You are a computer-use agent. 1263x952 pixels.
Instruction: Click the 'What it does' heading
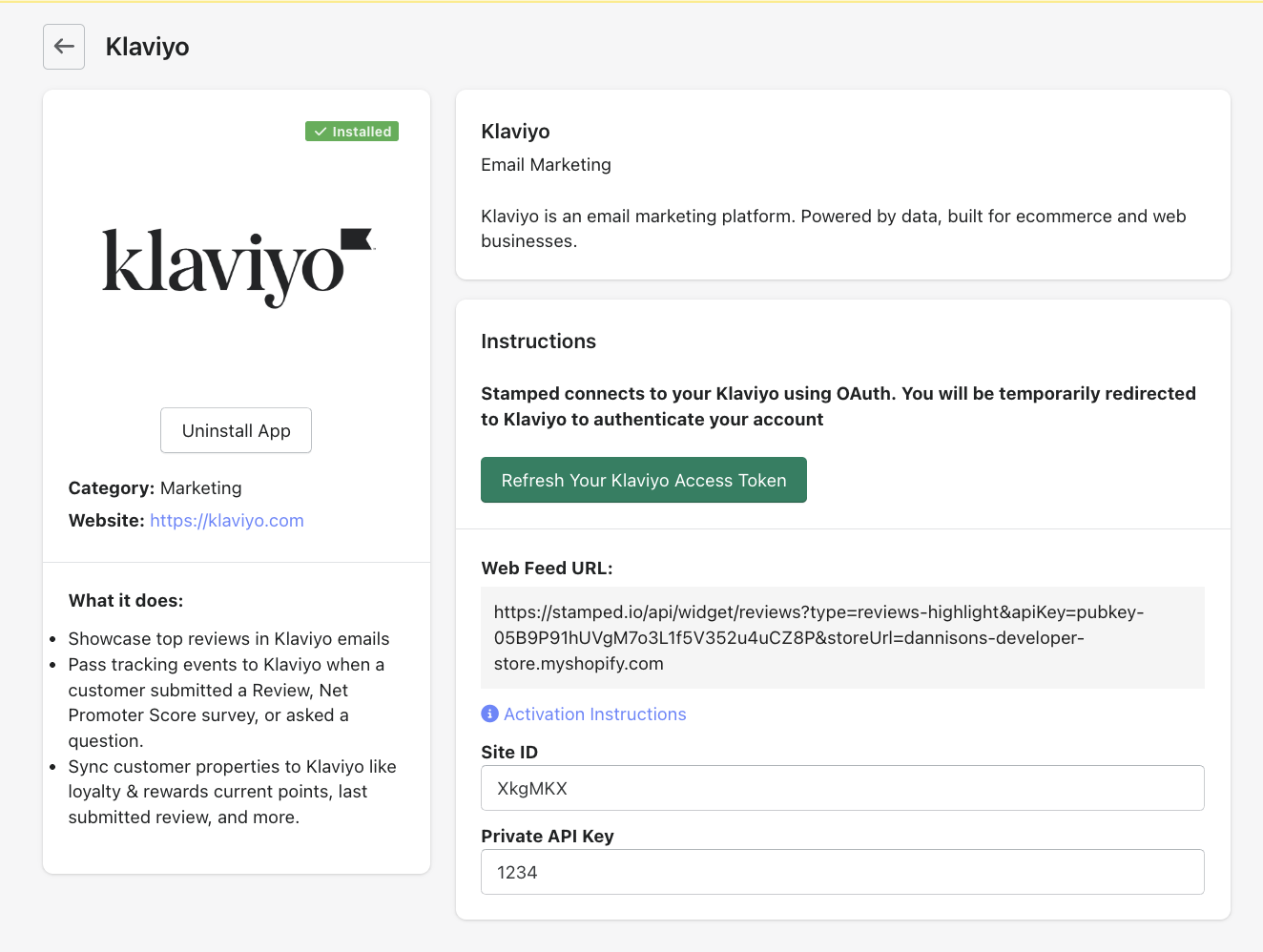[x=126, y=601]
